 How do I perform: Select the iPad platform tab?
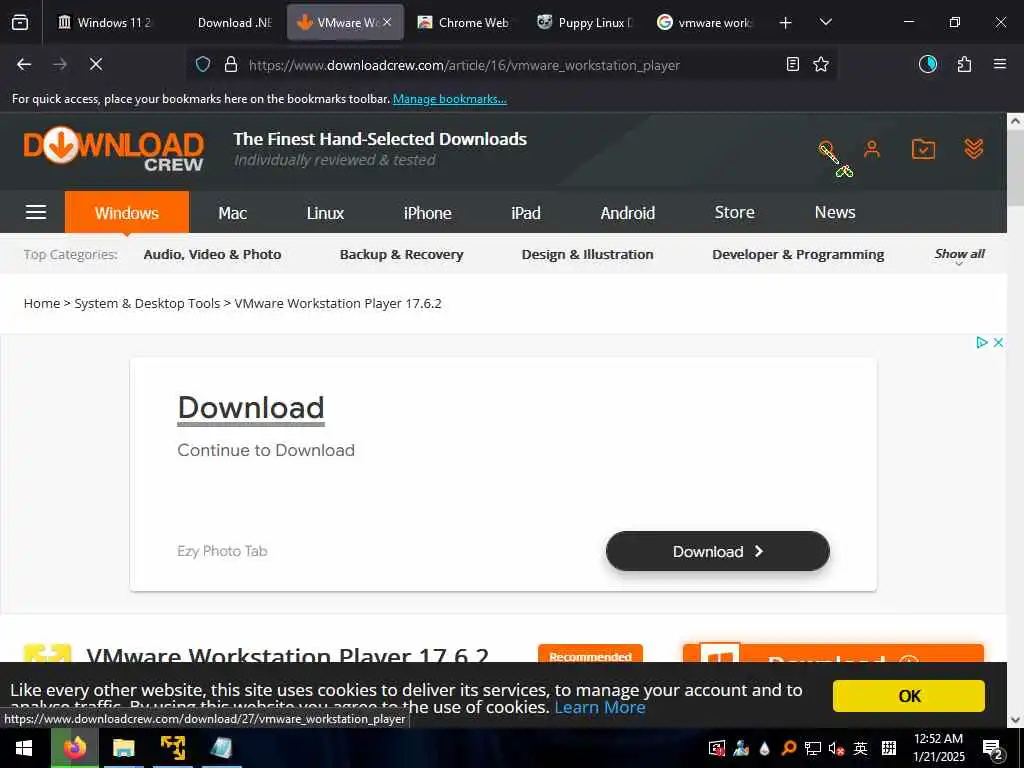point(526,213)
